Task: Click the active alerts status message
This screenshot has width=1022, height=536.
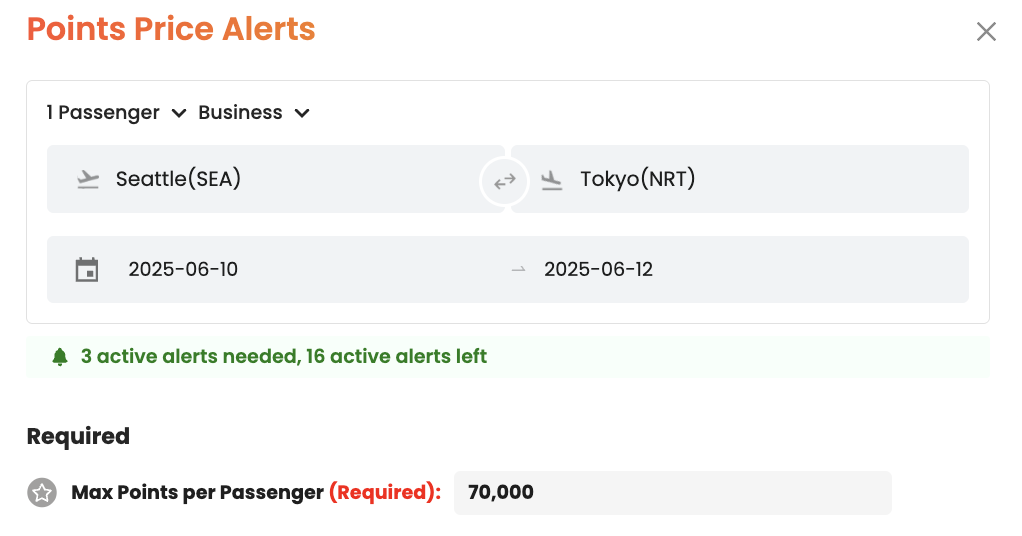Action: point(284,356)
